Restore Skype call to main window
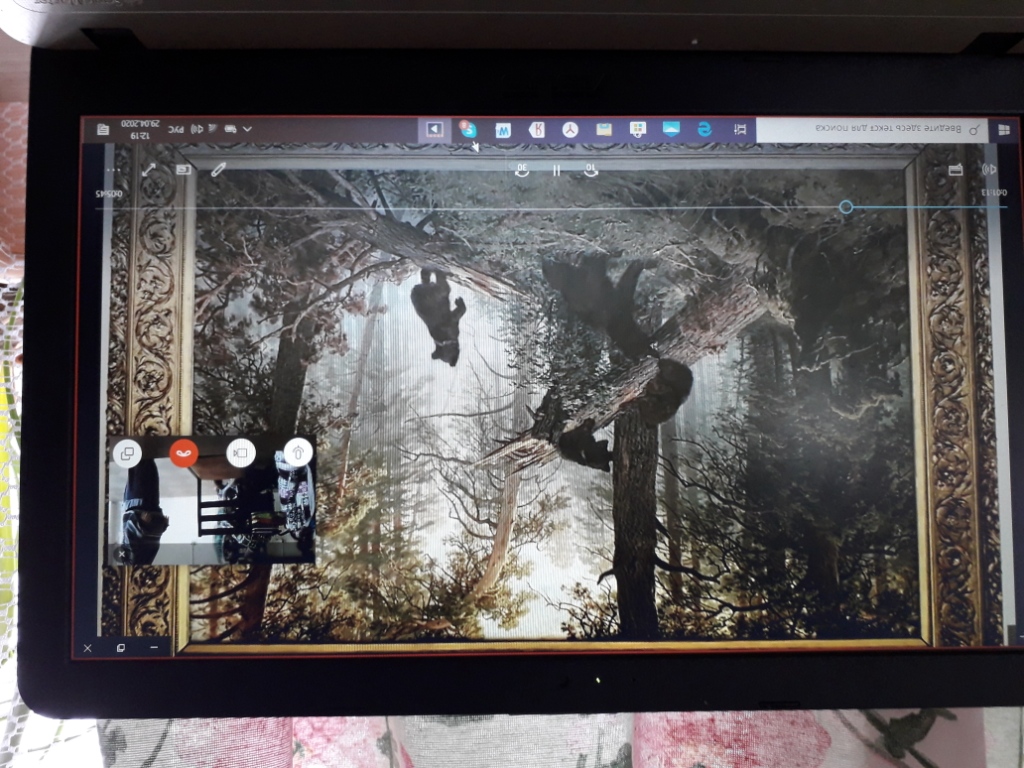This screenshot has width=1024, height=768. click(x=127, y=453)
